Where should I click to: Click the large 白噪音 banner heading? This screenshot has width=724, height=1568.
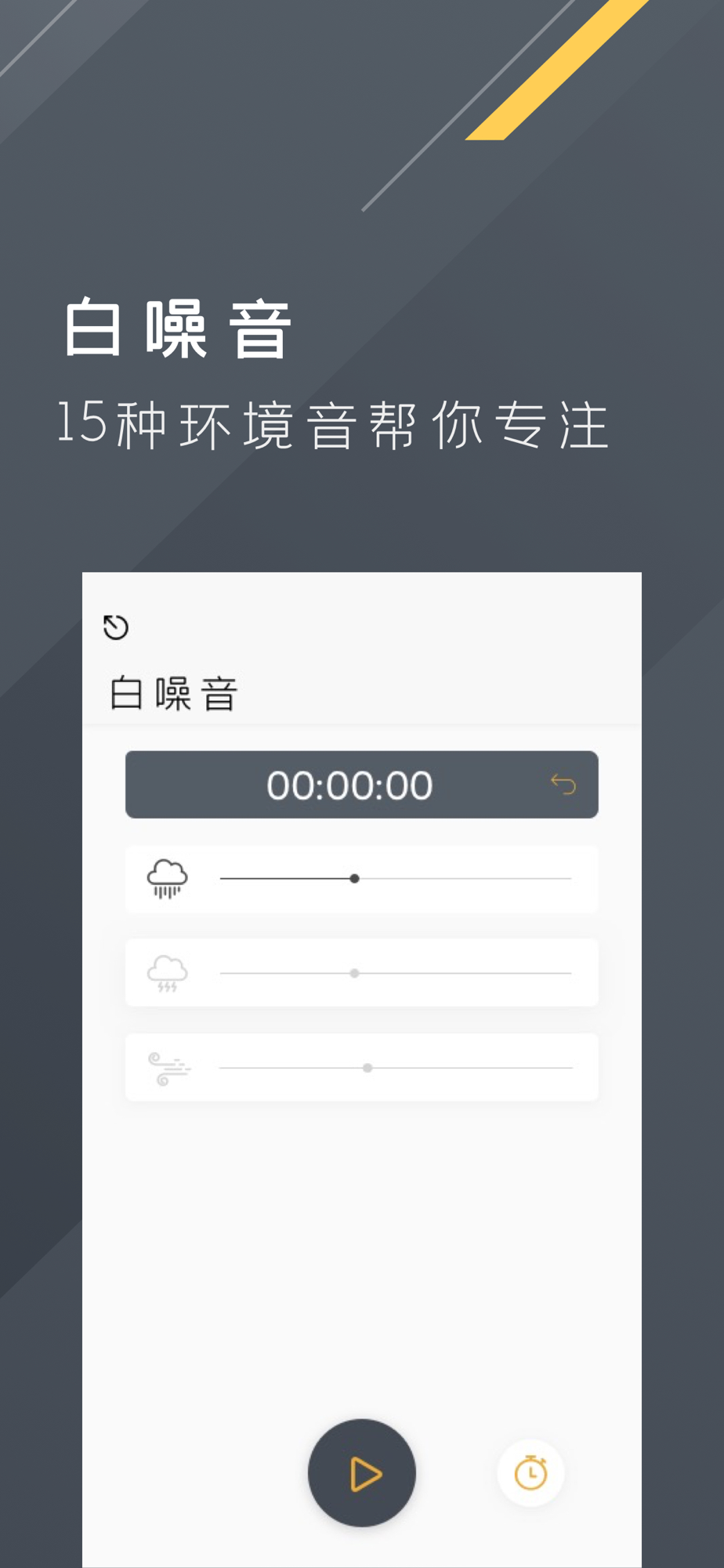click(178, 328)
